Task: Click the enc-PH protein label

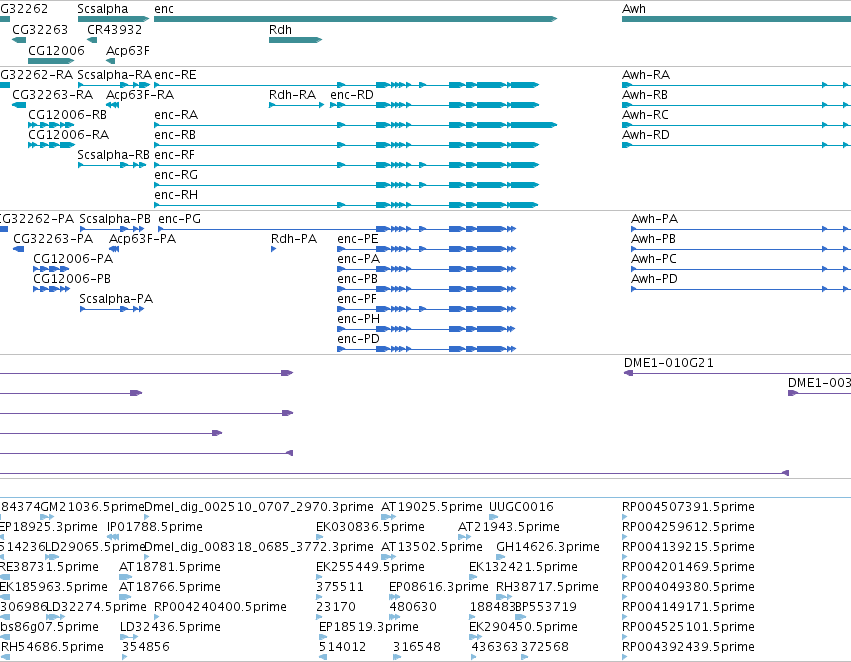Action: tap(358, 319)
